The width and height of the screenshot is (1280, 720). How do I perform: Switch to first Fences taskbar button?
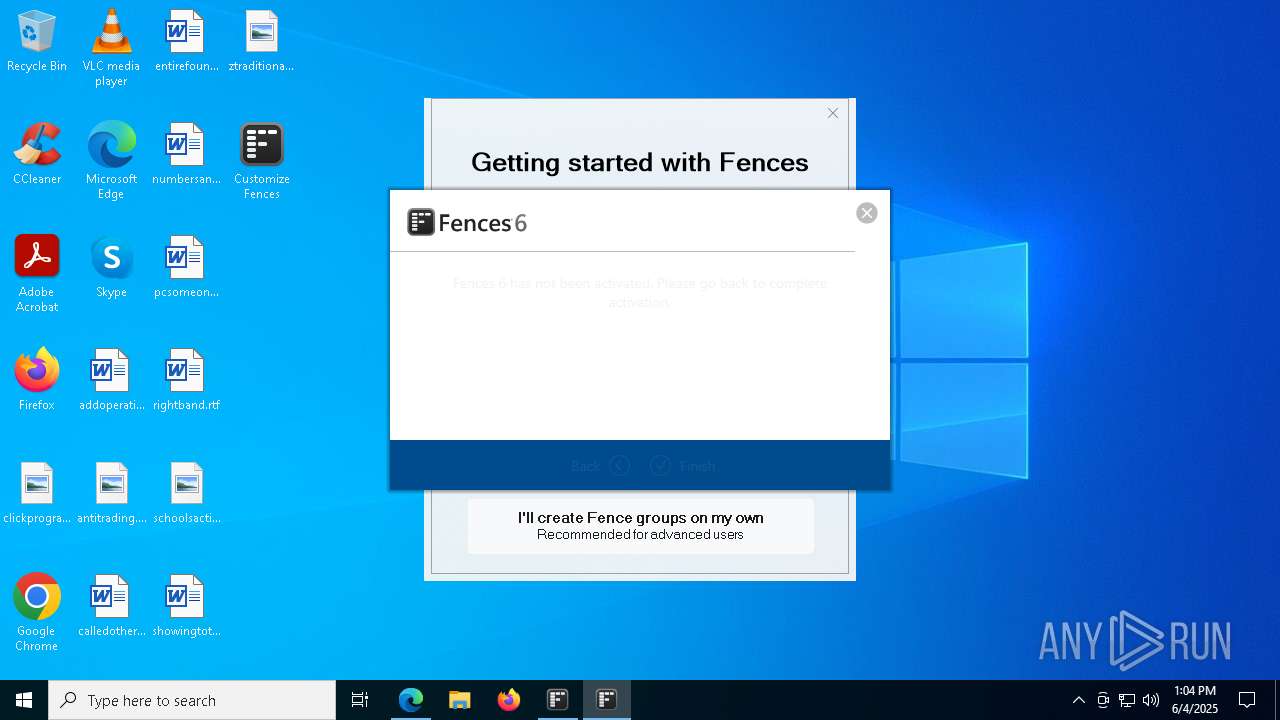click(558, 700)
